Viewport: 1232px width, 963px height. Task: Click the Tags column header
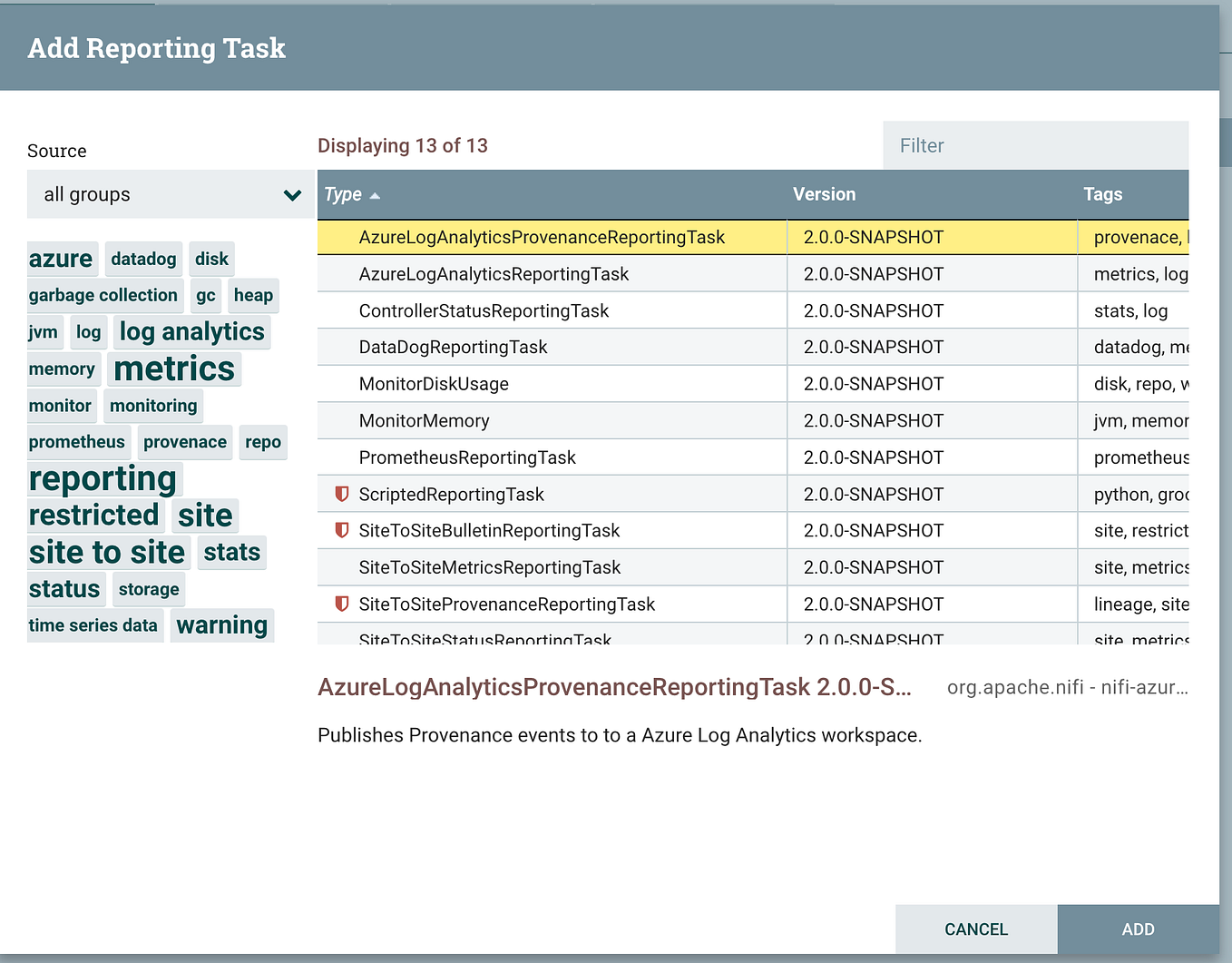[x=1103, y=194]
